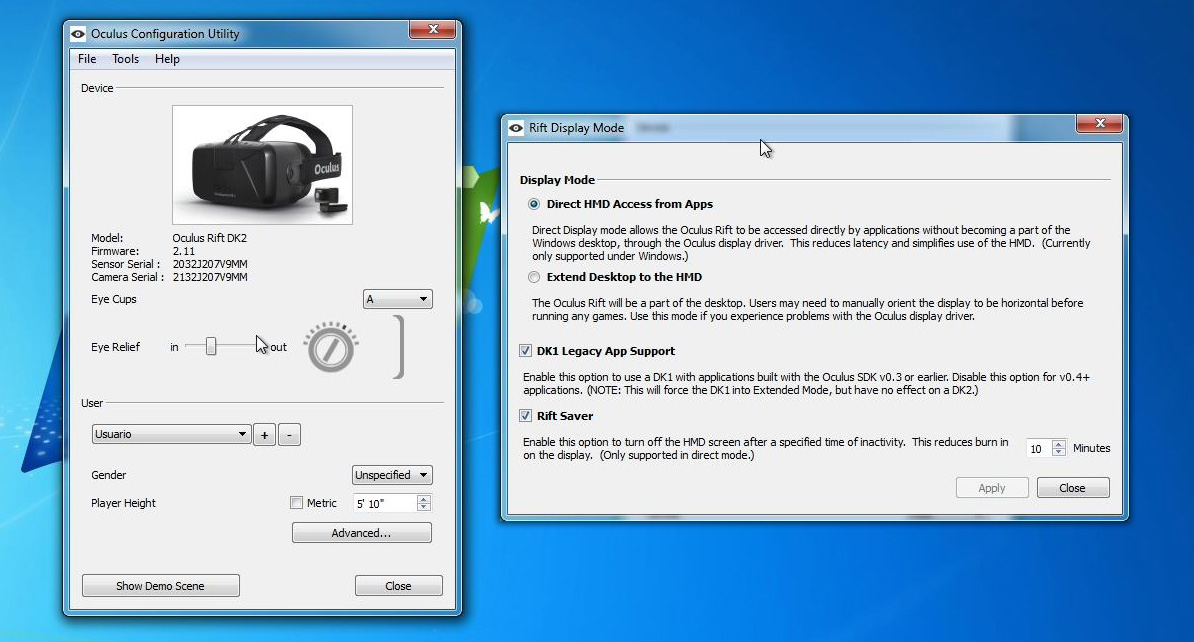Click the Rift Saver minutes field
This screenshot has height=642, width=1194.
[x=1039, y=449]
